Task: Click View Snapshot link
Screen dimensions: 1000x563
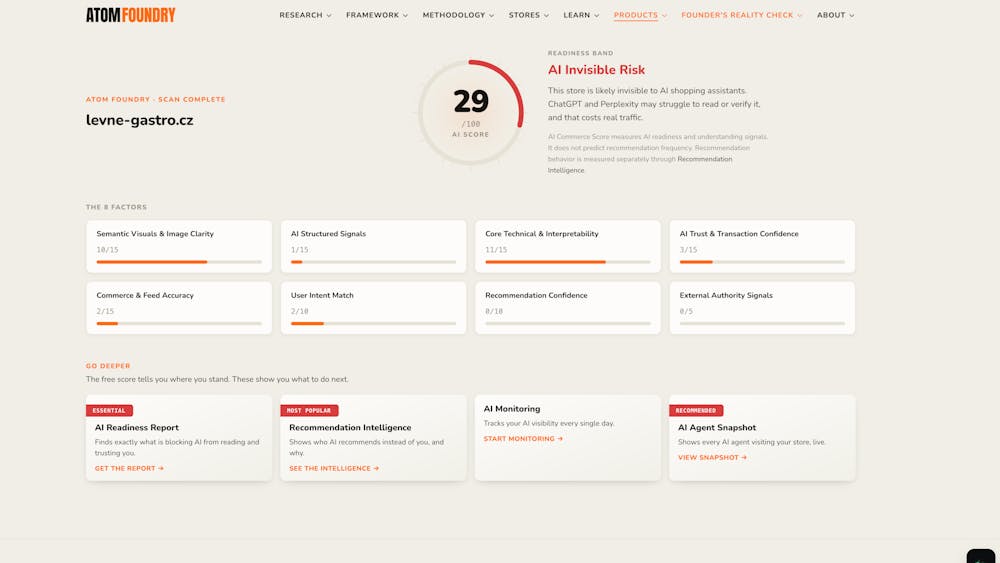Action: click(712, 458)
